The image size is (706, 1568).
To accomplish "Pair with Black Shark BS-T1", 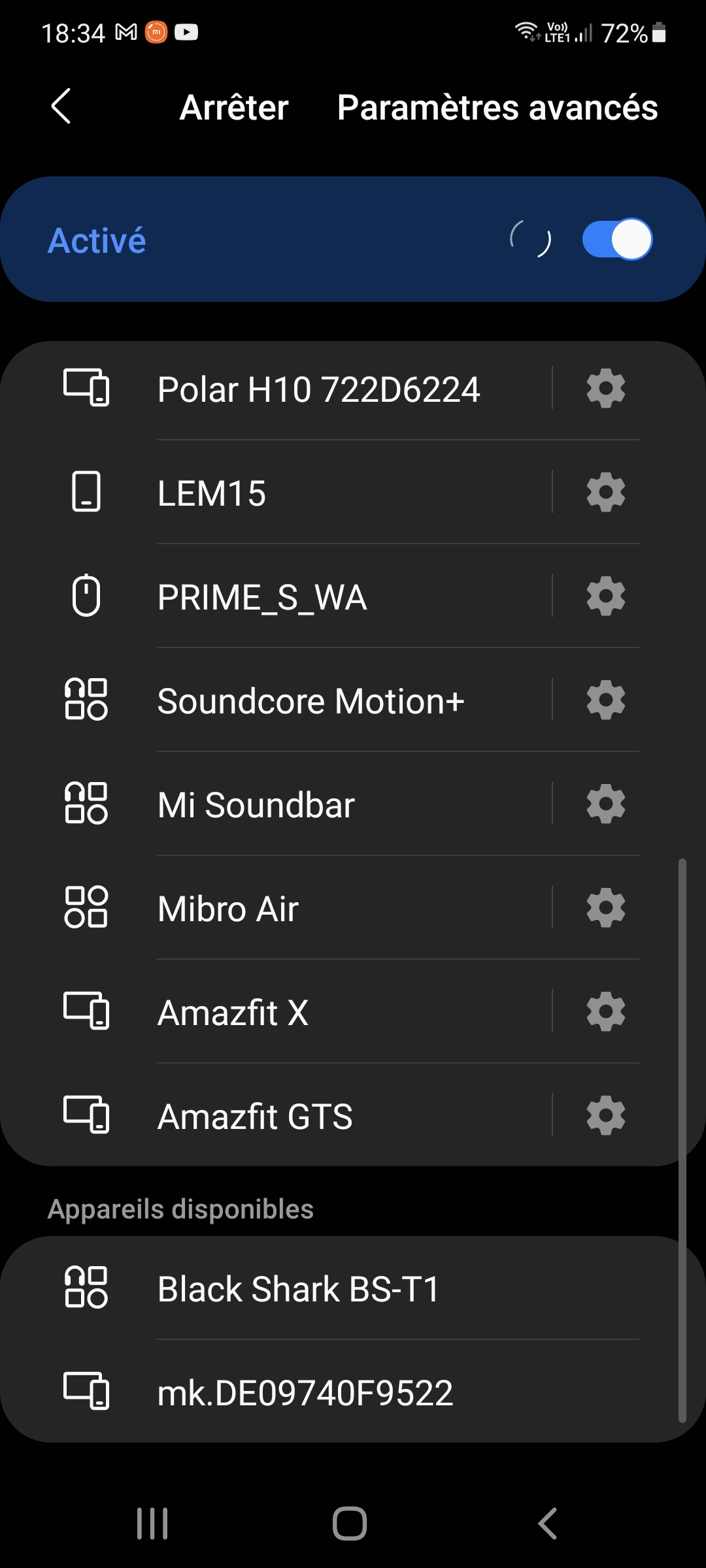I will tap(298, 1289).
